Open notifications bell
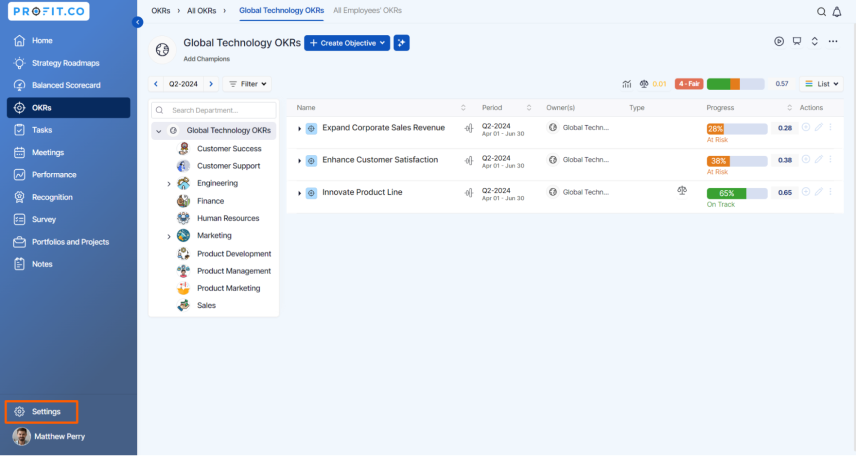 836,11
